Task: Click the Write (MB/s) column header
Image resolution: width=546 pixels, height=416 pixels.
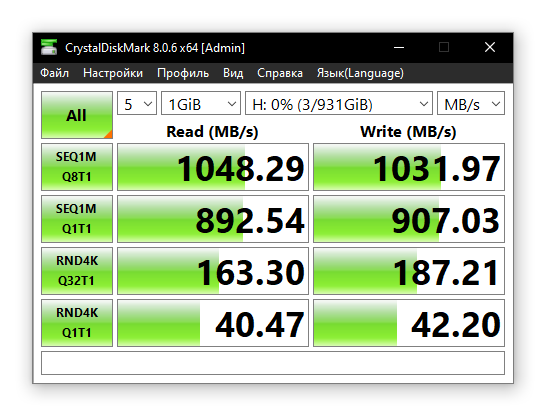Action: coord(408,132)
